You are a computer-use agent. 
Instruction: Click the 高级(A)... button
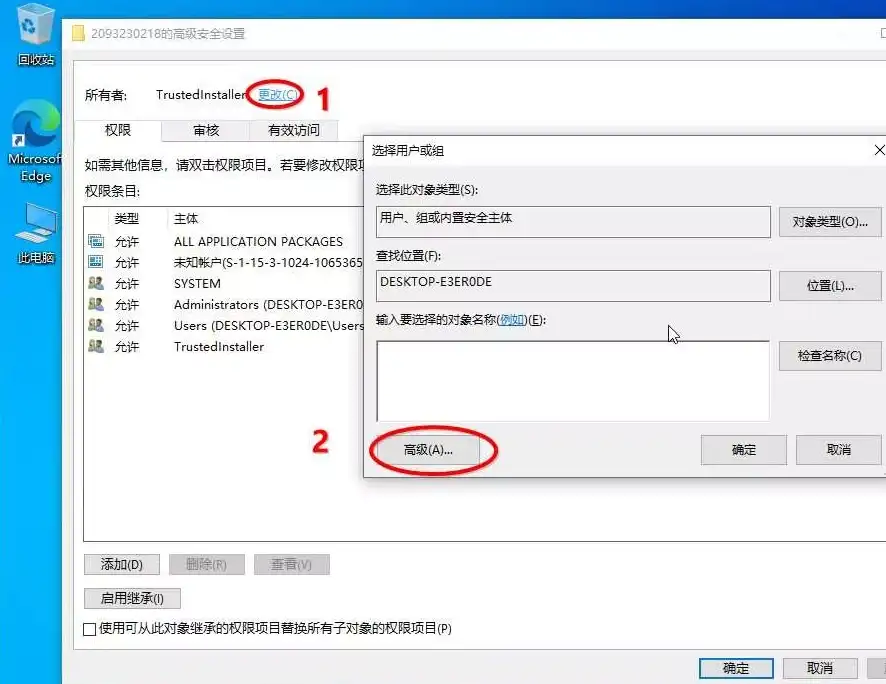click(428, 450)
